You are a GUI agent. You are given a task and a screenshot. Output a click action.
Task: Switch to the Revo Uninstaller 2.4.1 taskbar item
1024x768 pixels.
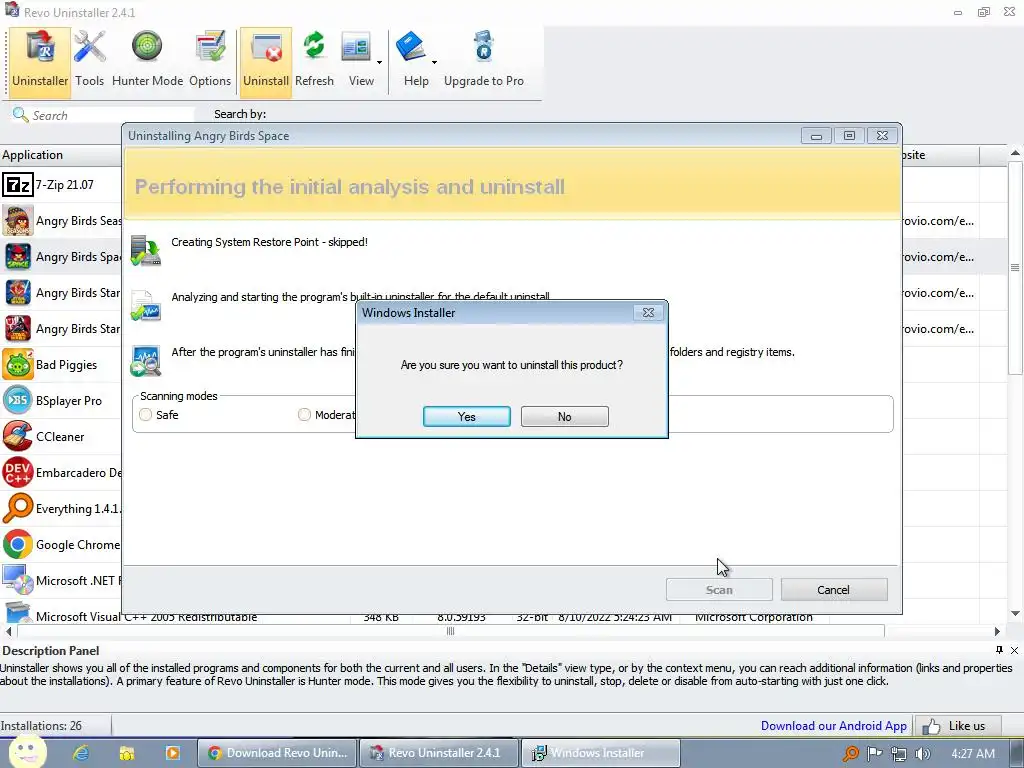pos(439,753)
